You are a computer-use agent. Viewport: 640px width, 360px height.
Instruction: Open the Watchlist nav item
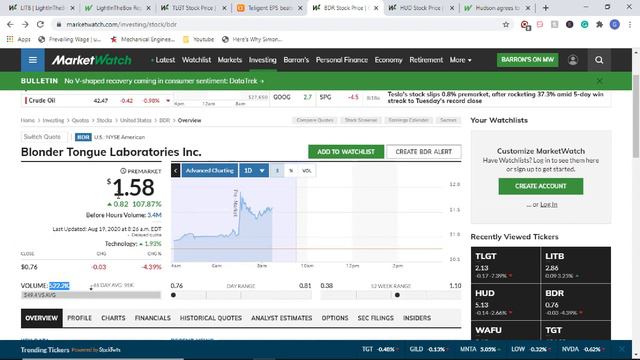(196, 60)
